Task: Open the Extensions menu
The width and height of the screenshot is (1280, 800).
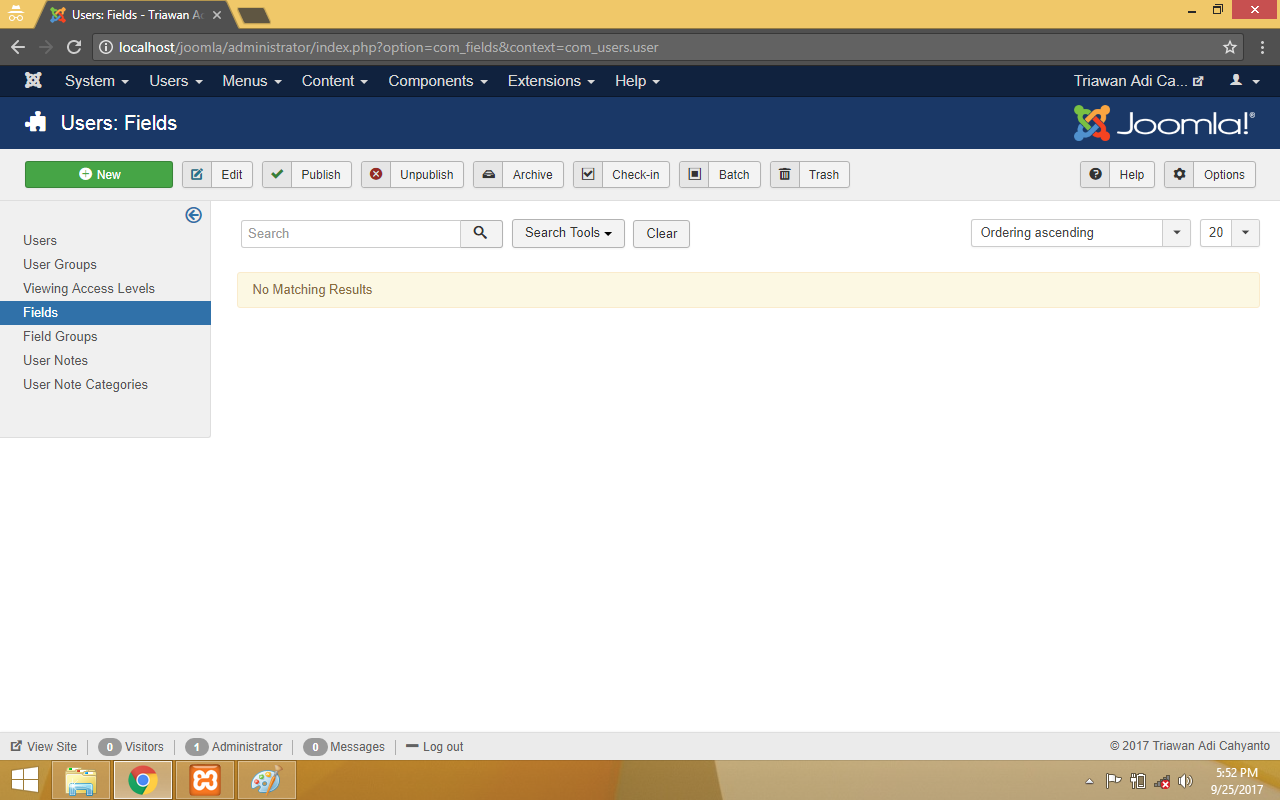Action: 551,81
